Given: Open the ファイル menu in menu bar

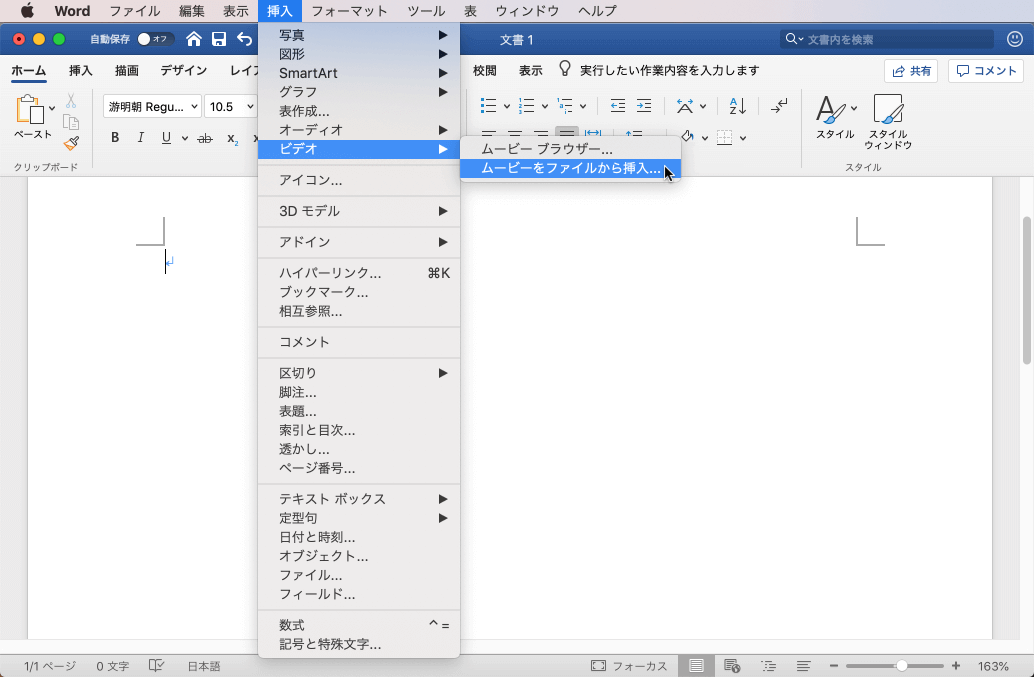Looking at the screenshot, I should [x=135, y=11].
